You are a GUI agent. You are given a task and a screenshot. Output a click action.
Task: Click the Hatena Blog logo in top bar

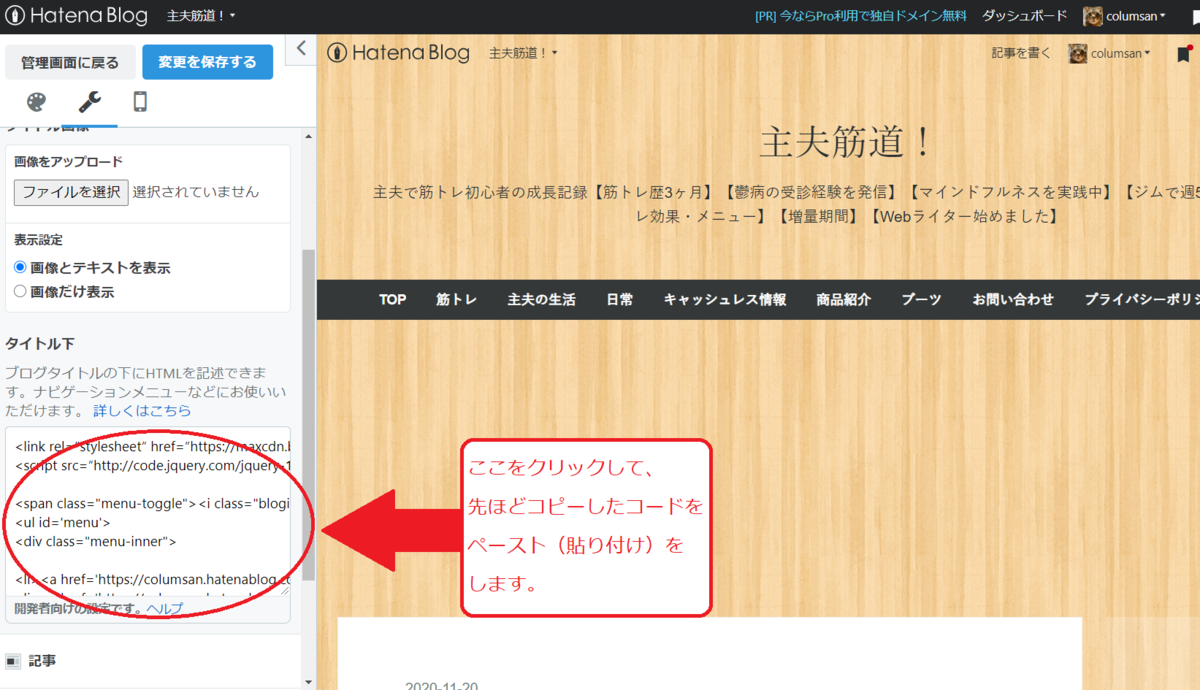[77, 16]
